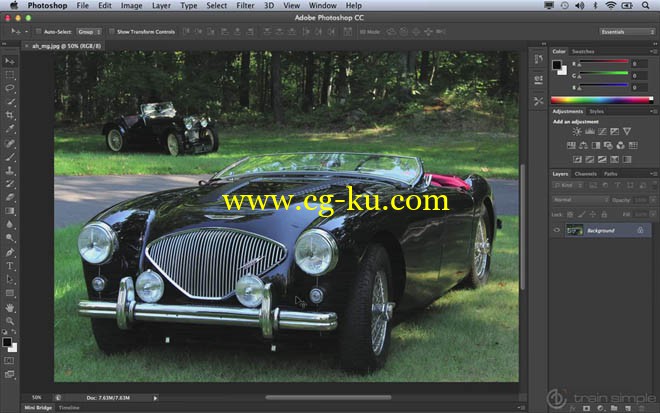Select the Gradient tool
The height and width of the screenshot is (413, 660).
tap(10, 211)
